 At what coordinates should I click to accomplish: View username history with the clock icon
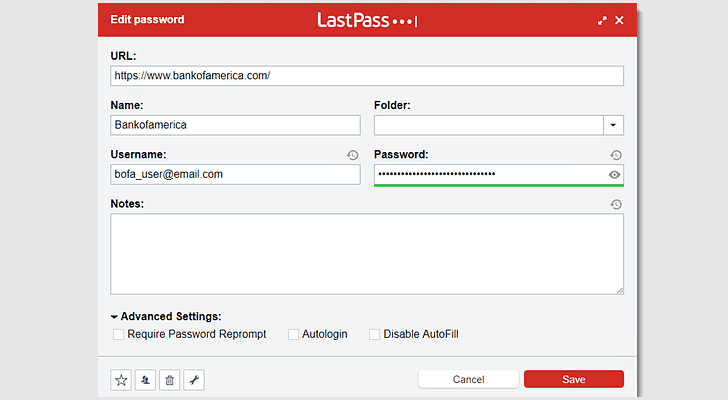pyautogui.click(x=352, y=155)
